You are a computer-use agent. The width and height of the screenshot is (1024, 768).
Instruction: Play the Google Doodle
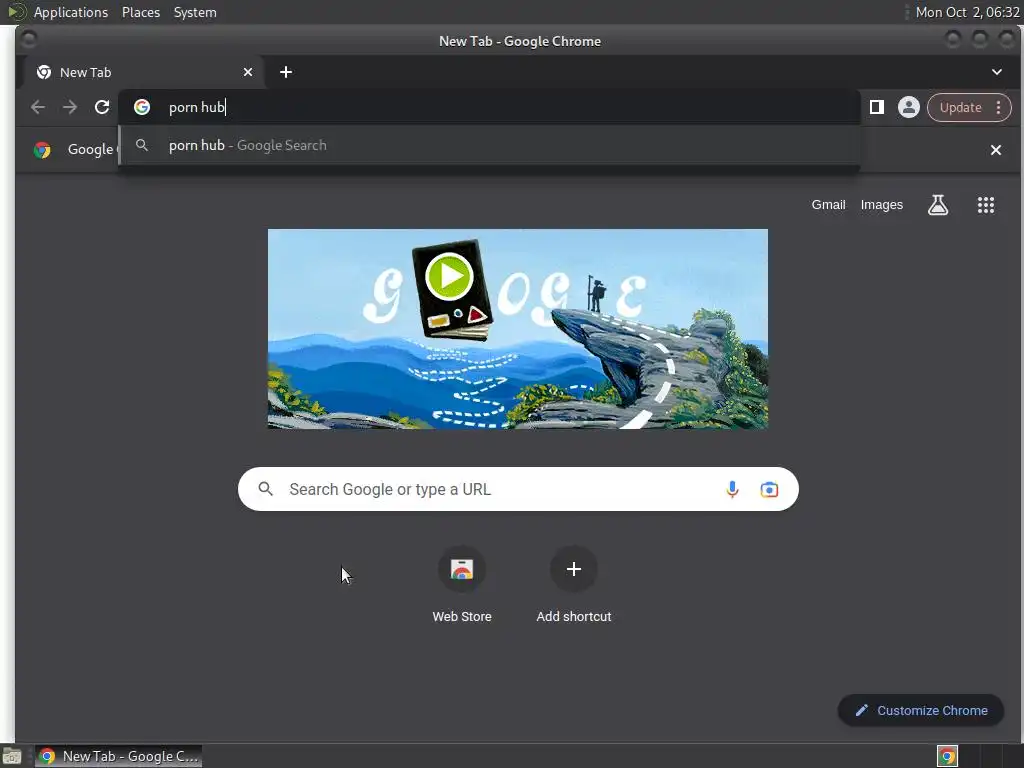[449, 276]
